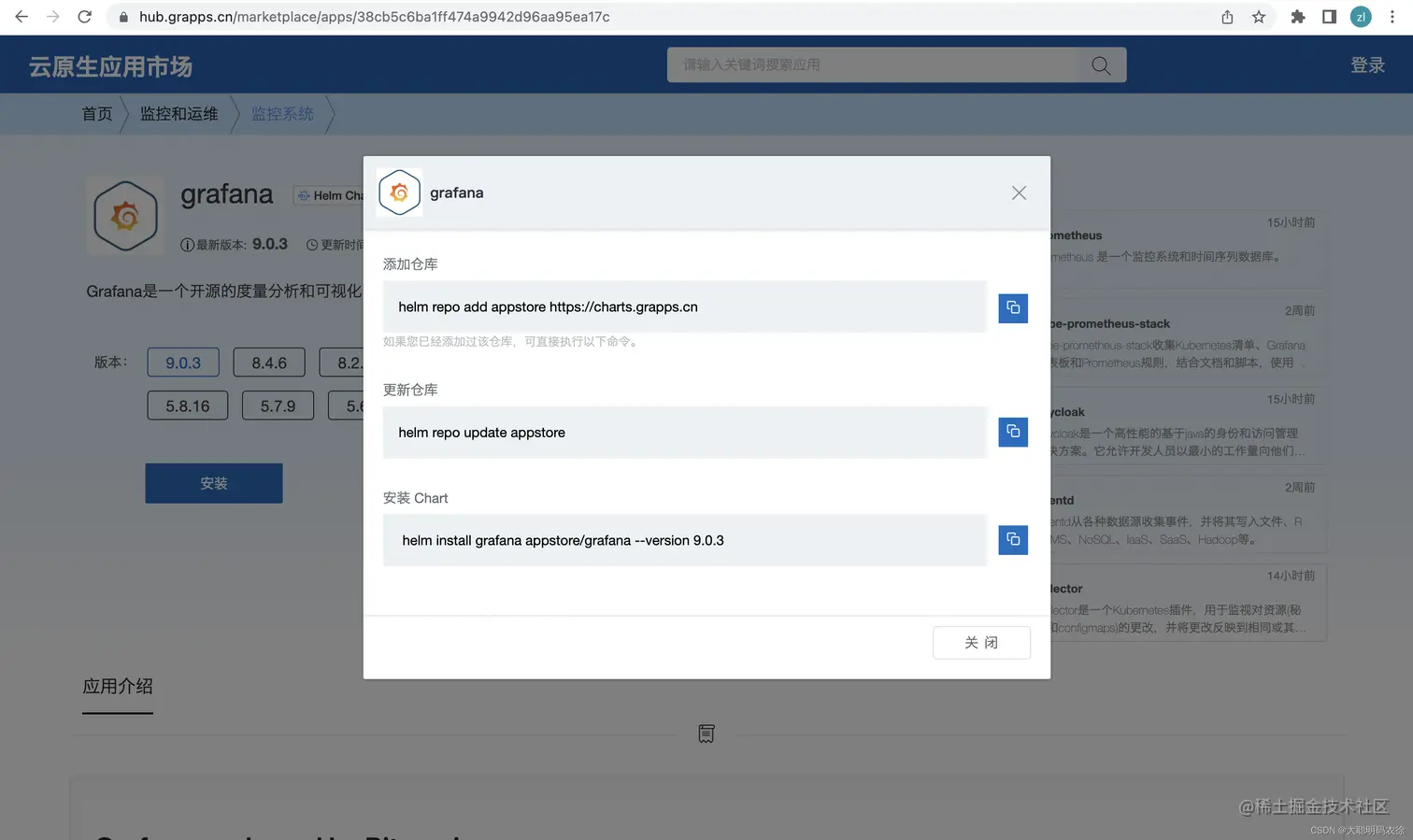Bookmark this page with star icon
This screenshot has width=1413, height=840.
coord(1259,17)
